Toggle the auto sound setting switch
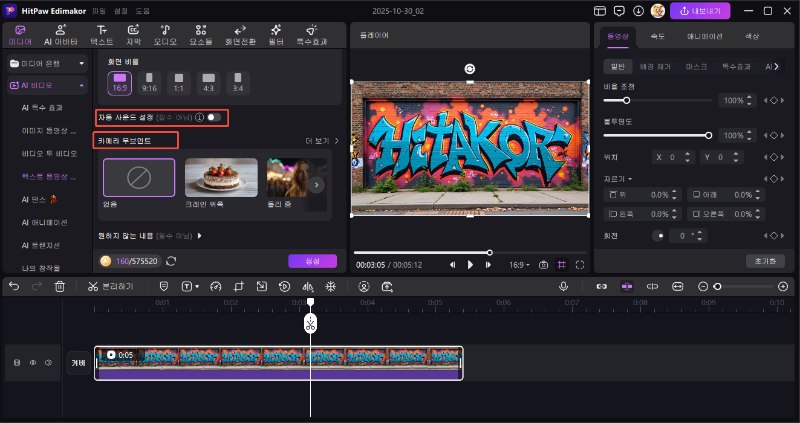Screen dimensions: 800x423 pos(214,117)
